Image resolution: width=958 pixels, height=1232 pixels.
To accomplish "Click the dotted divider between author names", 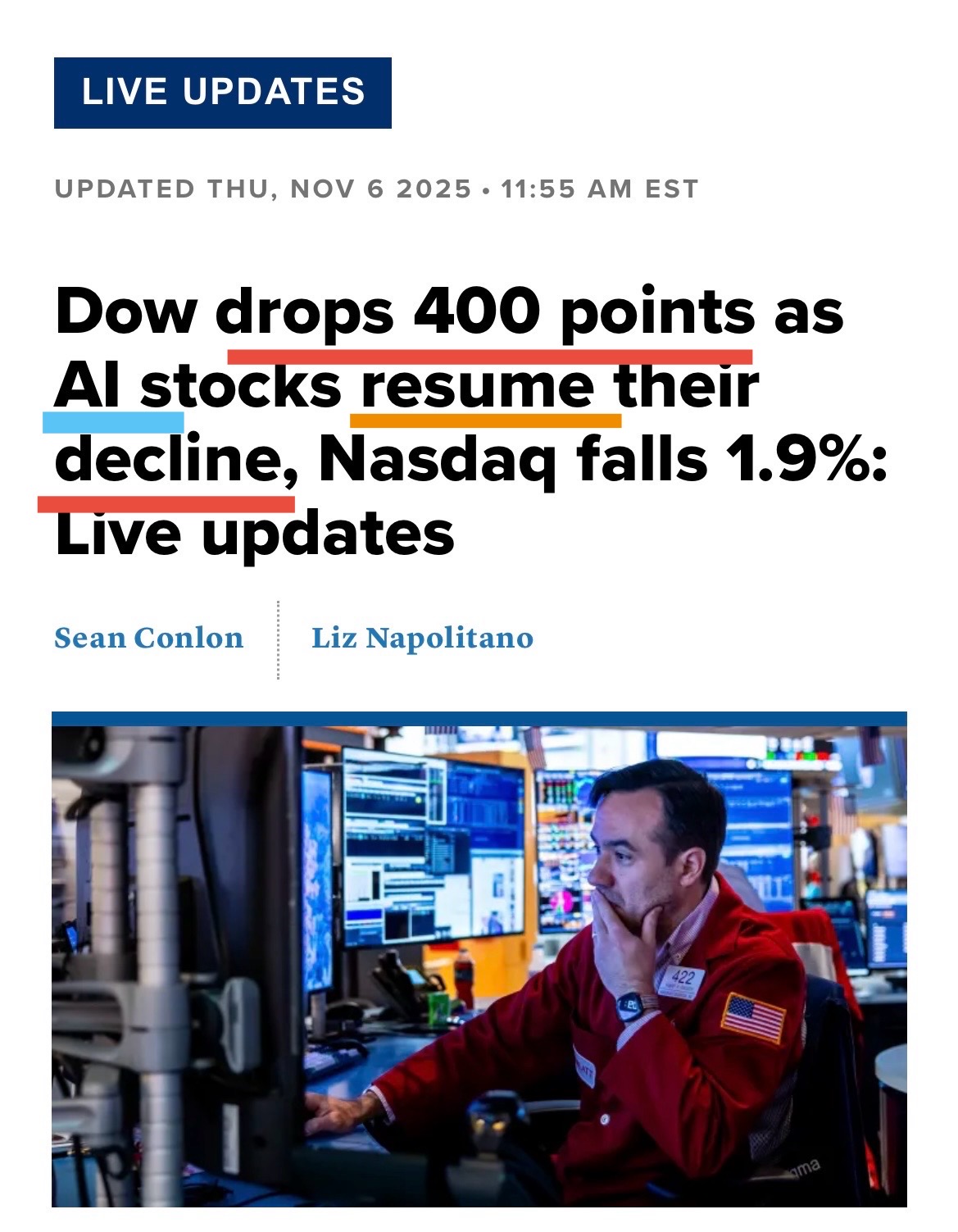I will [279, 639].
